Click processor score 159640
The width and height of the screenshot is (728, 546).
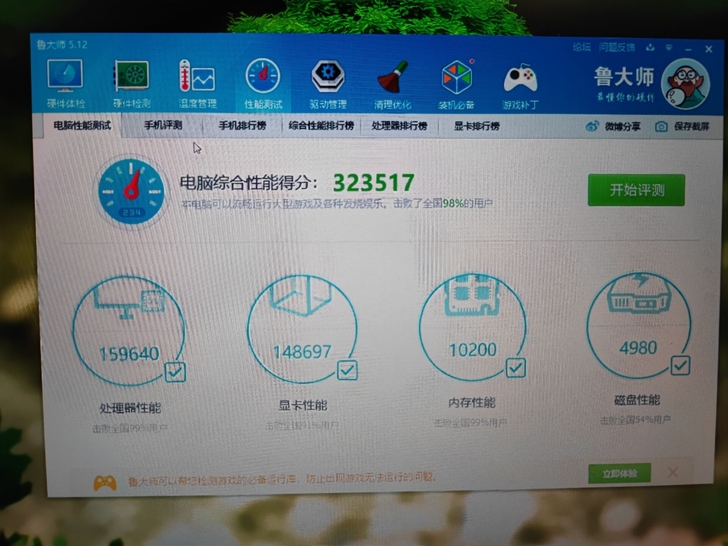[x=129, y=354]
